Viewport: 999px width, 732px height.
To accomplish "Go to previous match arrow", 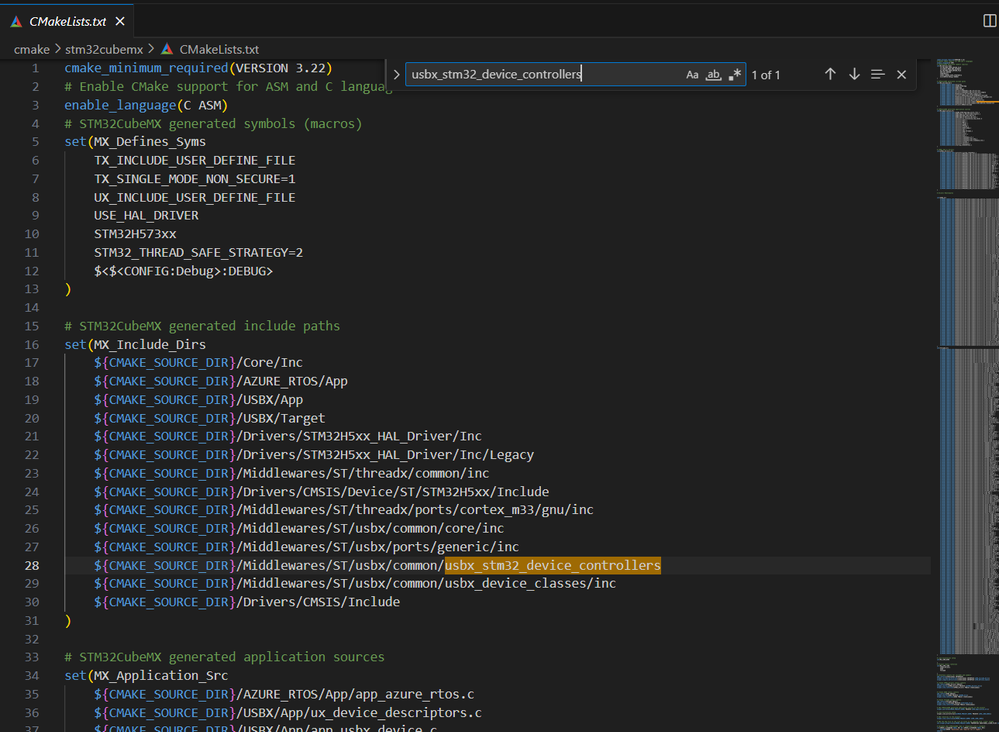I will 830,75.
